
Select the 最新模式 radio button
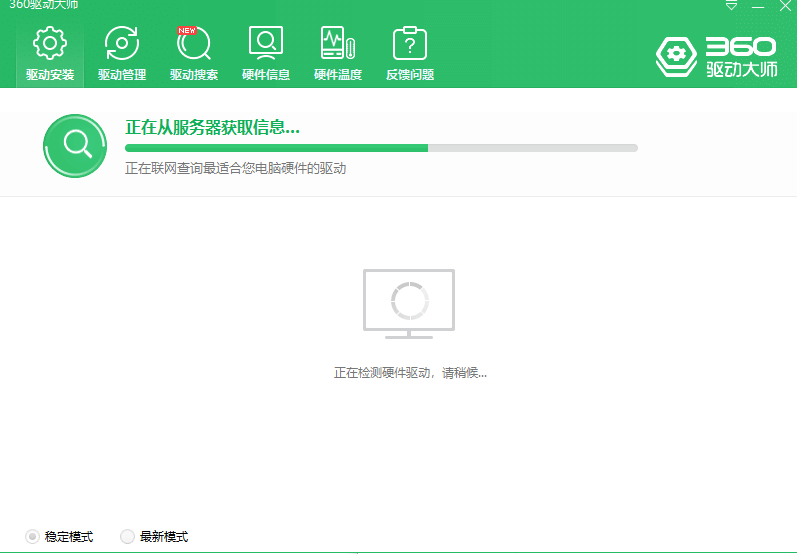[x=127, y=536]
